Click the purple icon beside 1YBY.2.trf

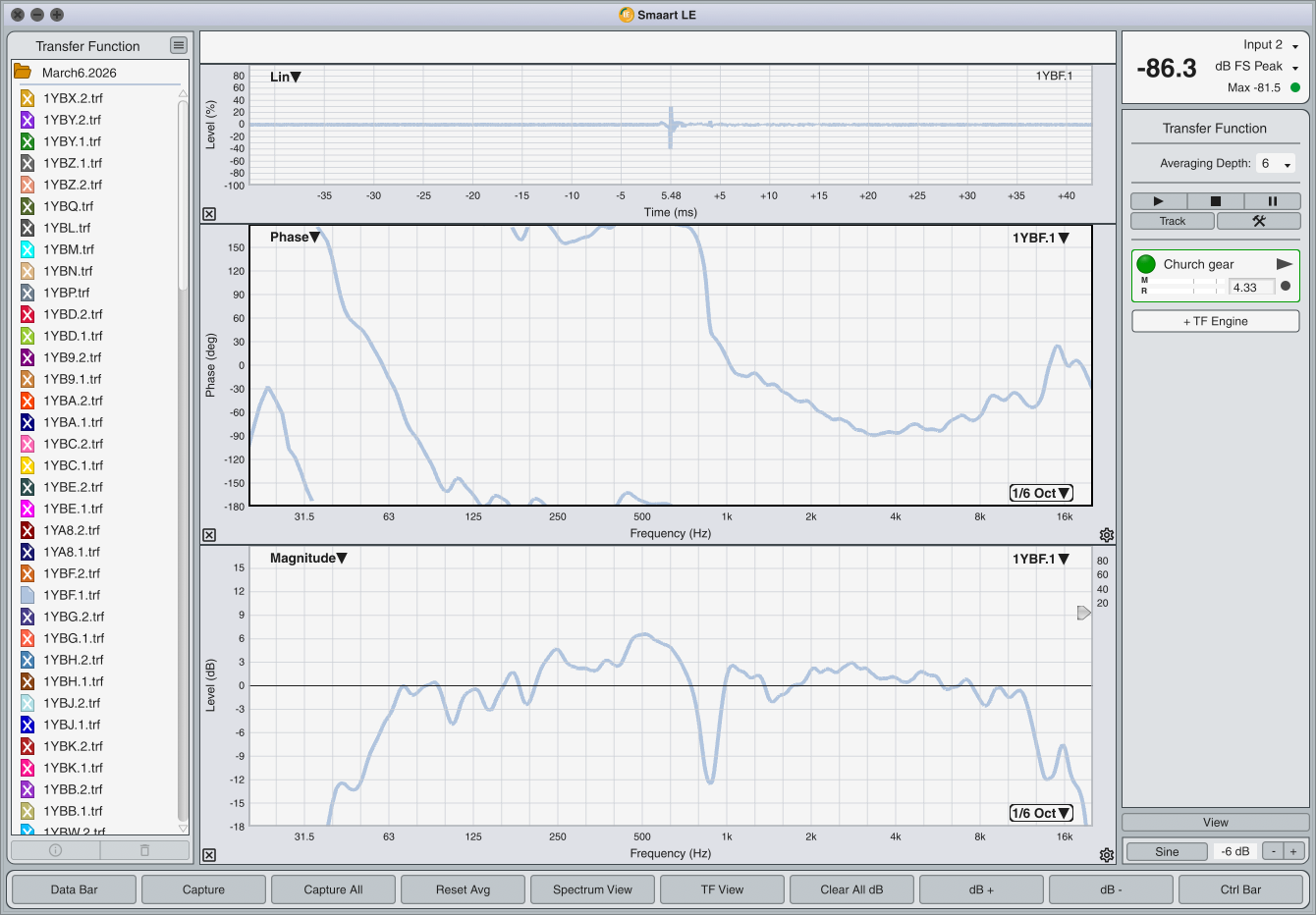coord(27,120)
